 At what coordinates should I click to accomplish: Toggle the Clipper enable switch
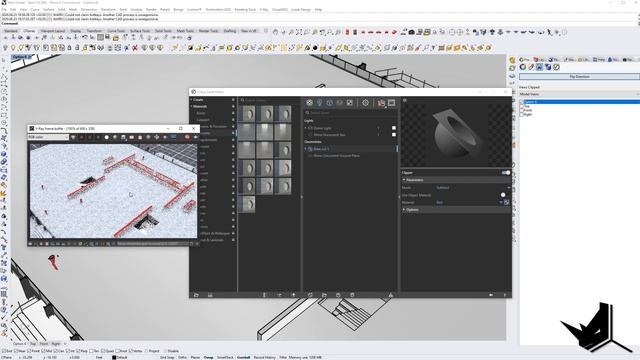pos(506,173)
